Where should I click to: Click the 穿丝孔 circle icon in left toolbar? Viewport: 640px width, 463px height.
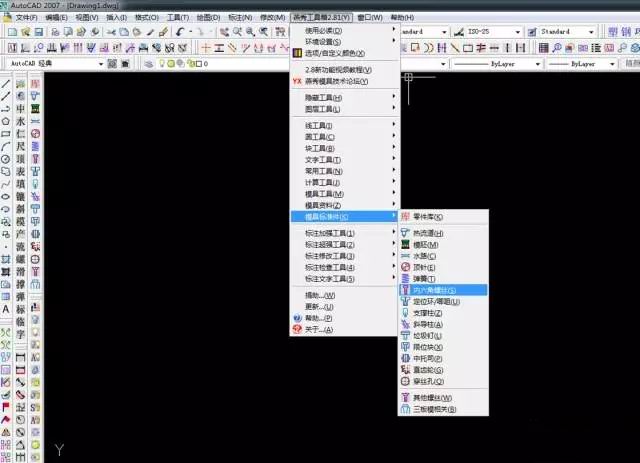[36, 259]
